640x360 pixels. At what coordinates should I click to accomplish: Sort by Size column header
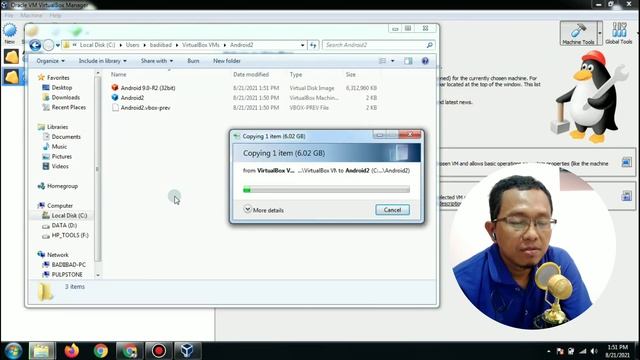(x=351, y=74)
